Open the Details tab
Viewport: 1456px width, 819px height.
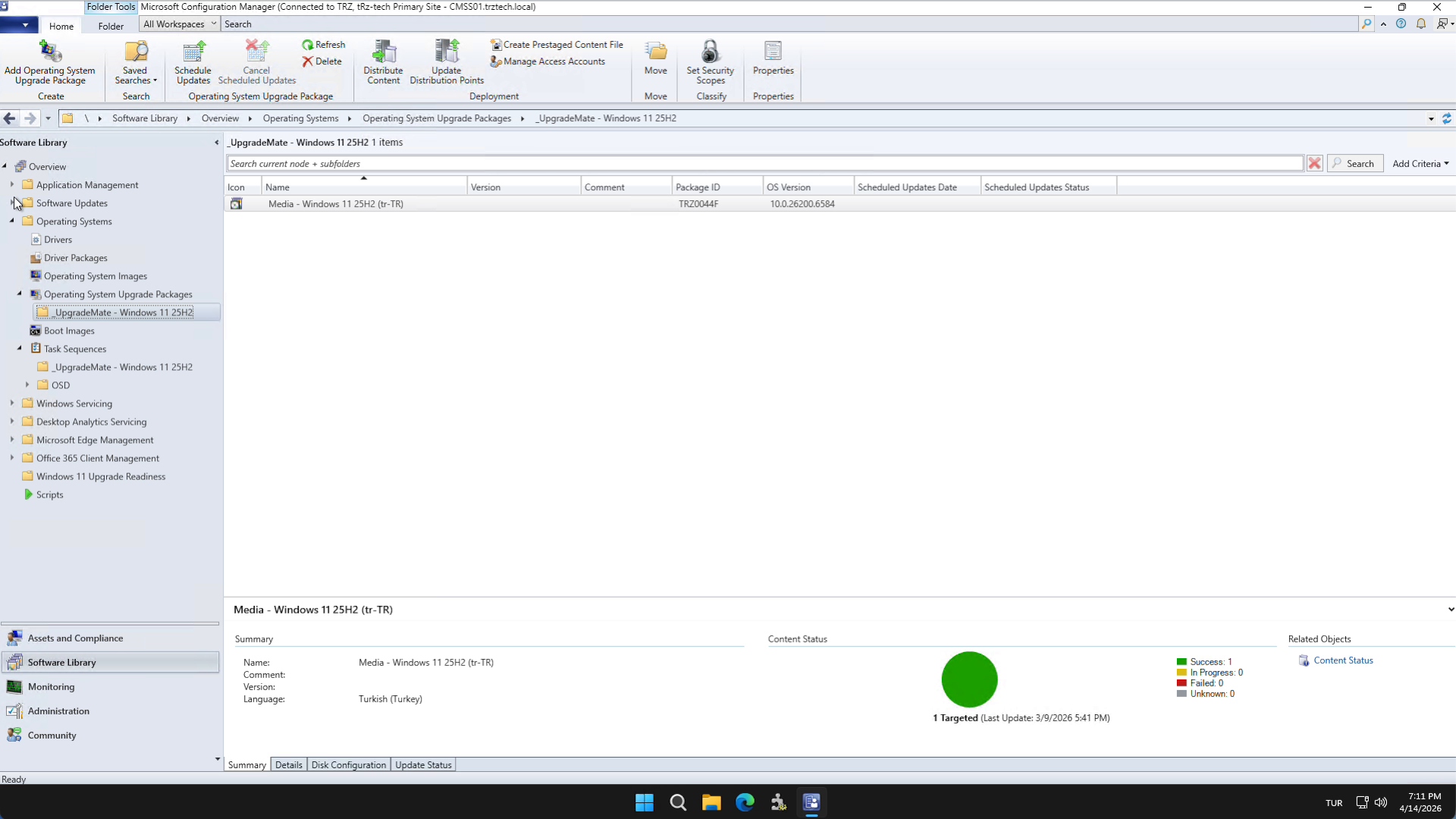click(288, 765)
